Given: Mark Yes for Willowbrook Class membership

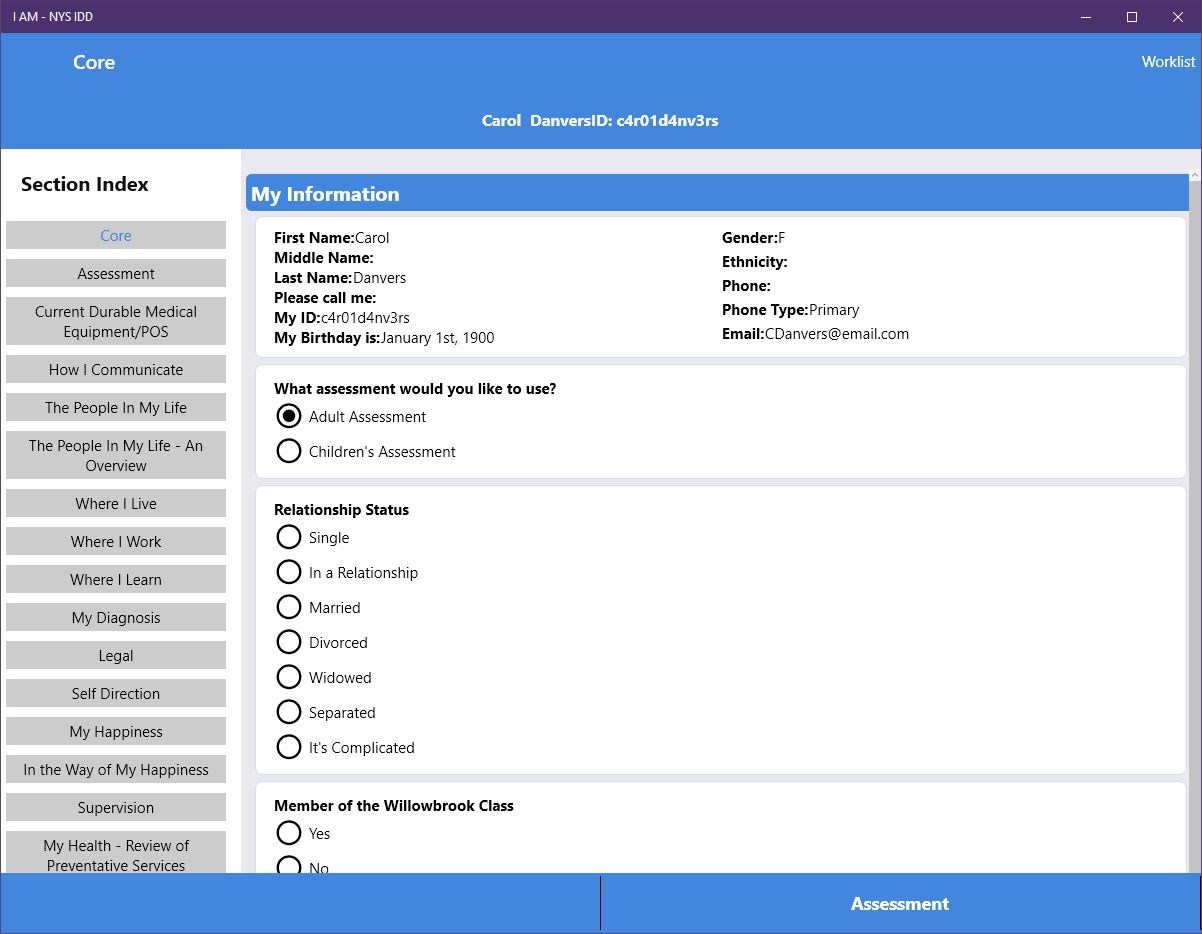Looking at the screenshot, I should tap(289, 832).
